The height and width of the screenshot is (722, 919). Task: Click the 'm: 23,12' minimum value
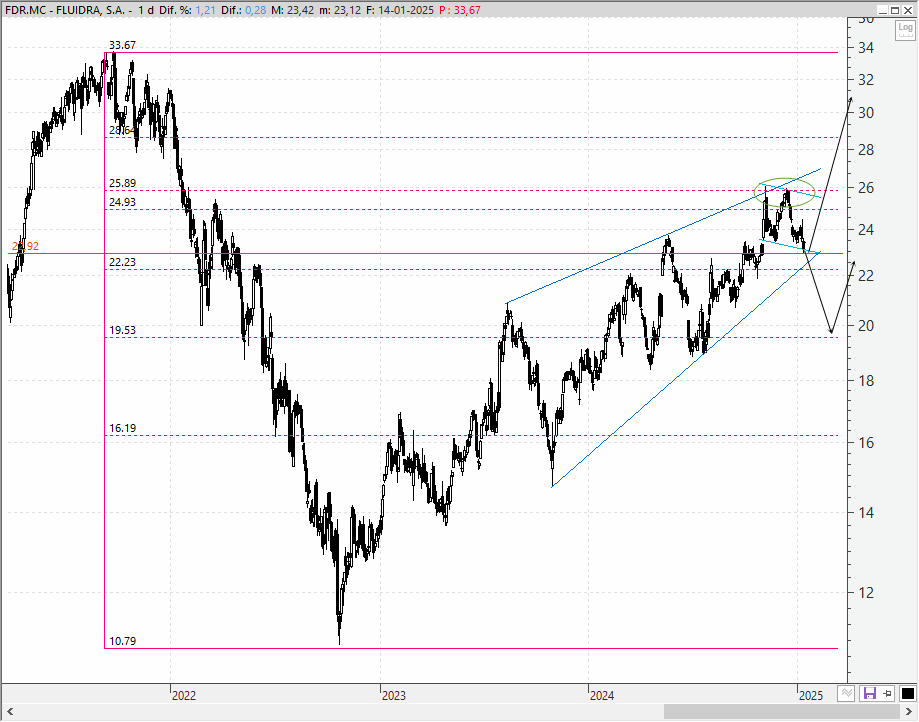[x=340, y=10]
